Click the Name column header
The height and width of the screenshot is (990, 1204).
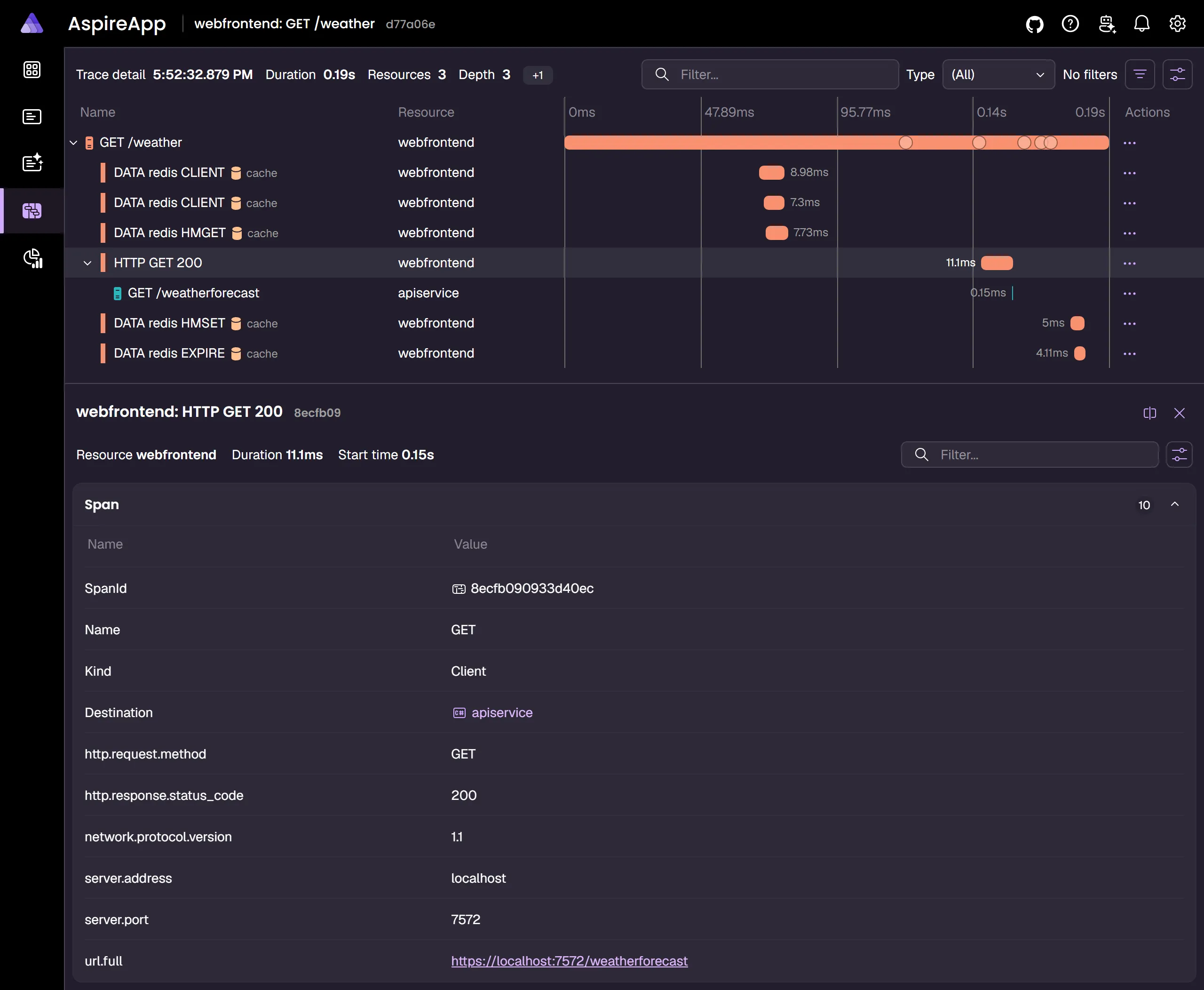(97, 112)
